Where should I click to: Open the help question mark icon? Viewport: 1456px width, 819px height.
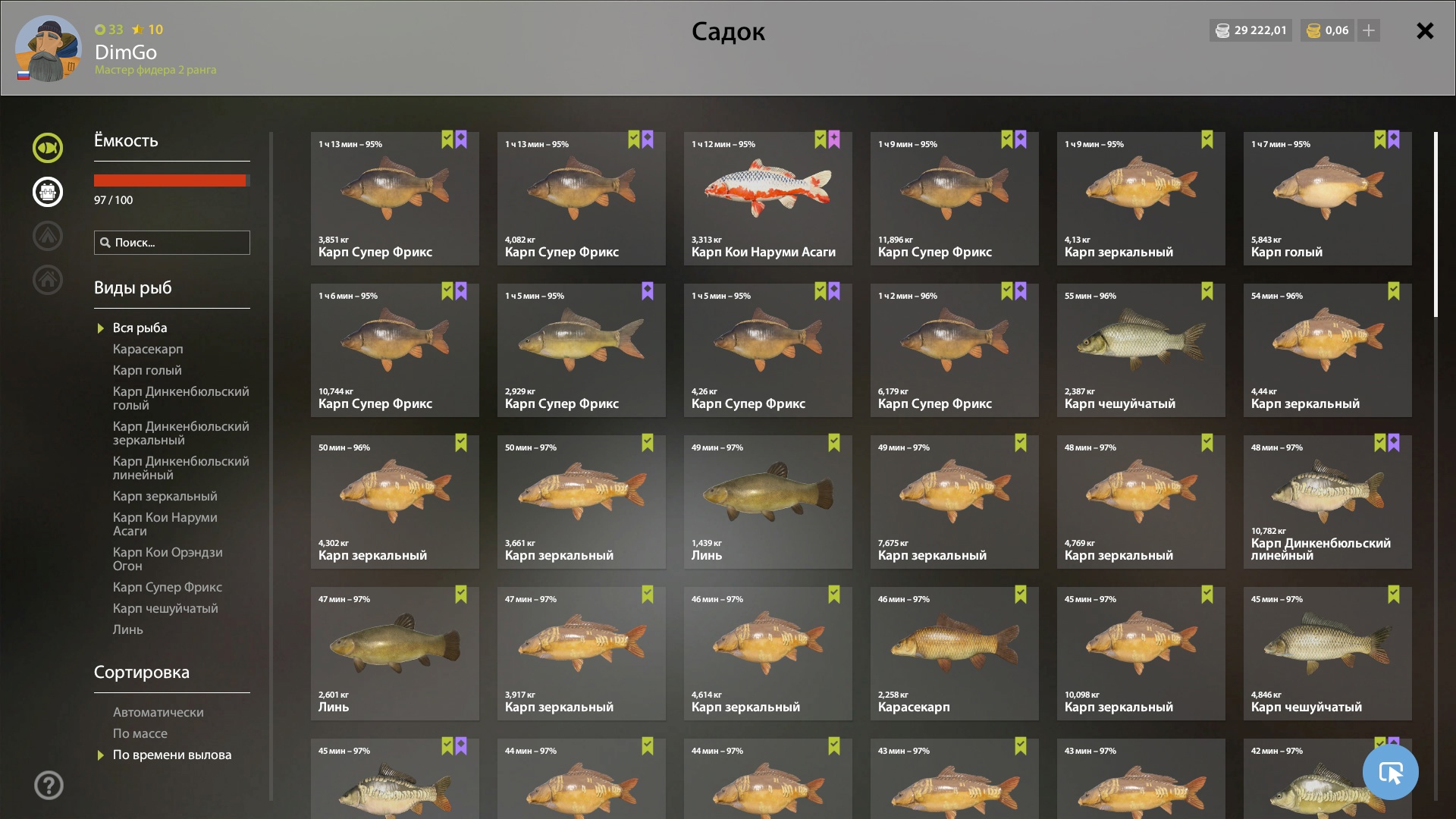click(49, 785)
